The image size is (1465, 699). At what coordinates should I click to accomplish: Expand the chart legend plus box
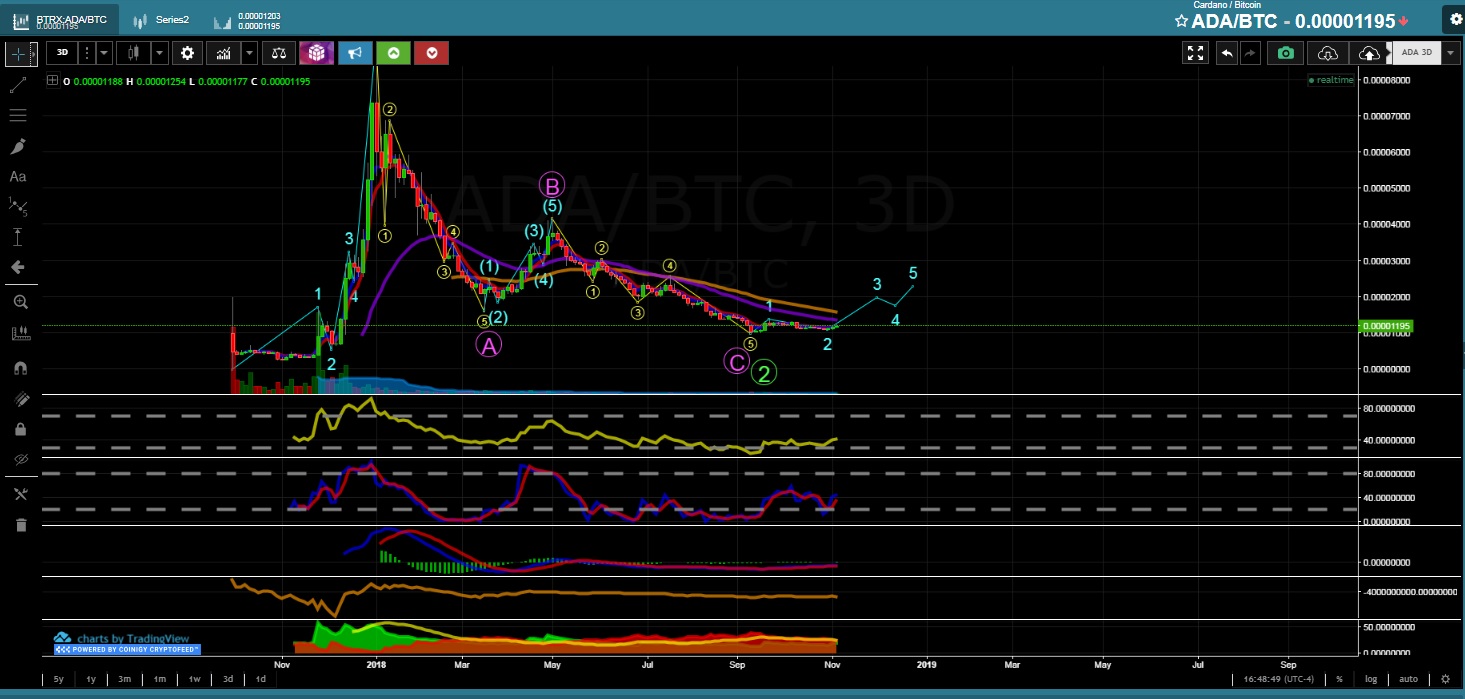click(52, 81)
